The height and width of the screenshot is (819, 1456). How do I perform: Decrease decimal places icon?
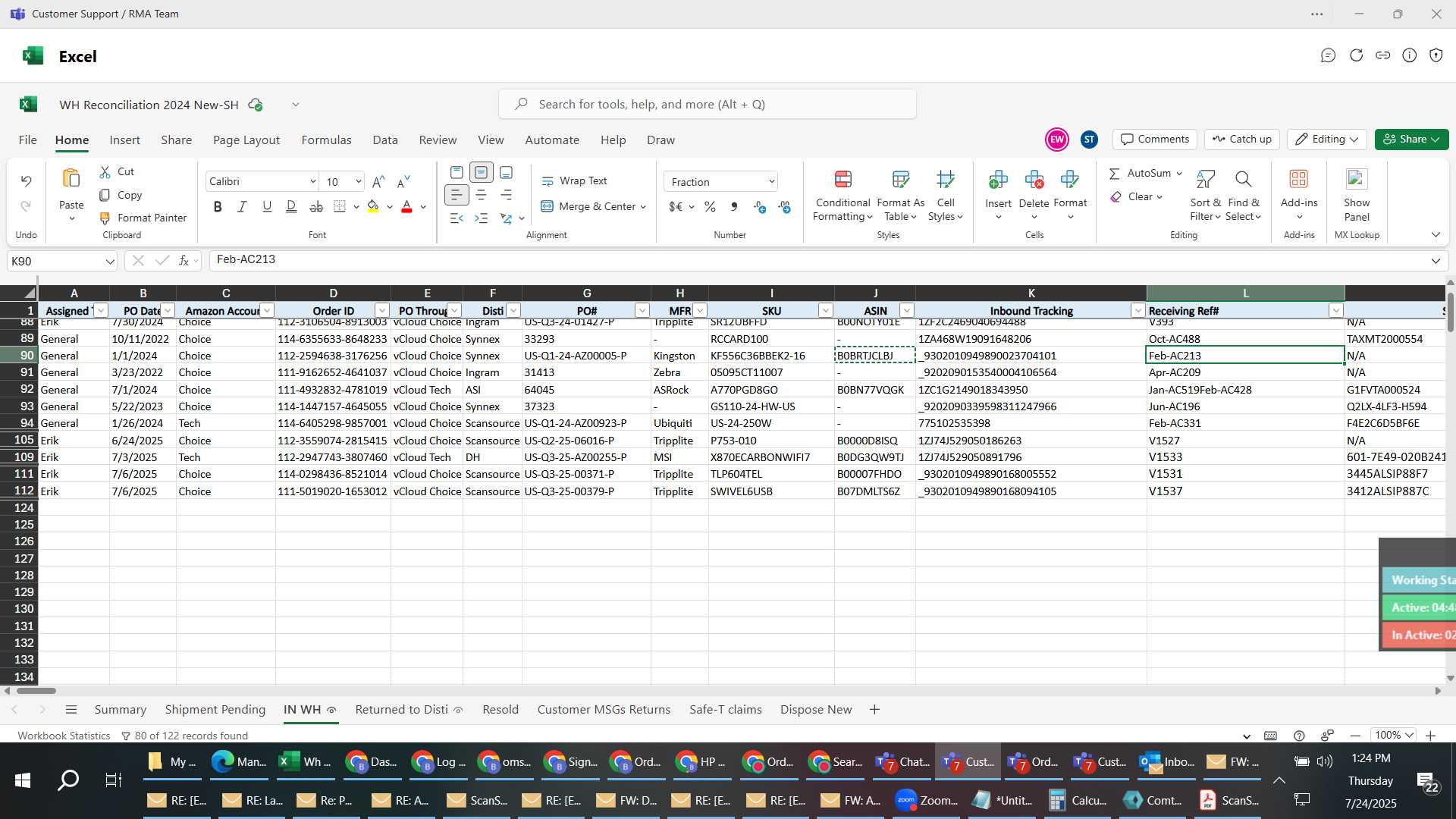784,206
